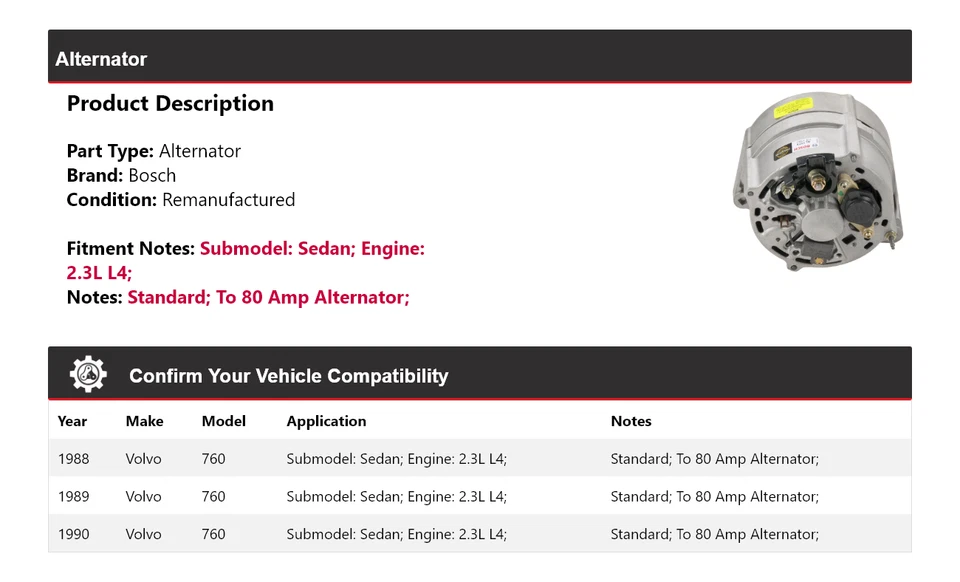Click the Make column header

[x=144, y=421]
